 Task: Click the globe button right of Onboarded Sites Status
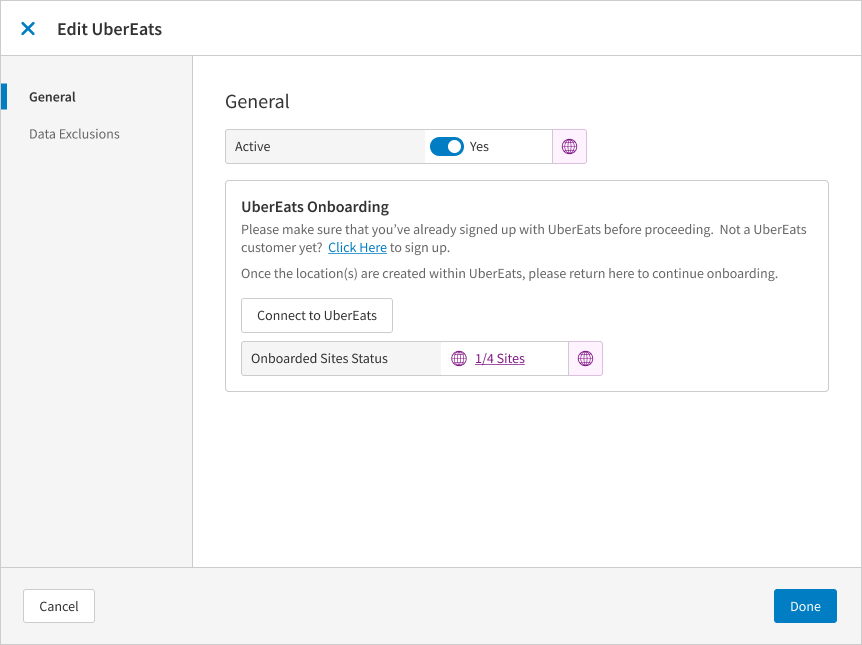[585, 358]
